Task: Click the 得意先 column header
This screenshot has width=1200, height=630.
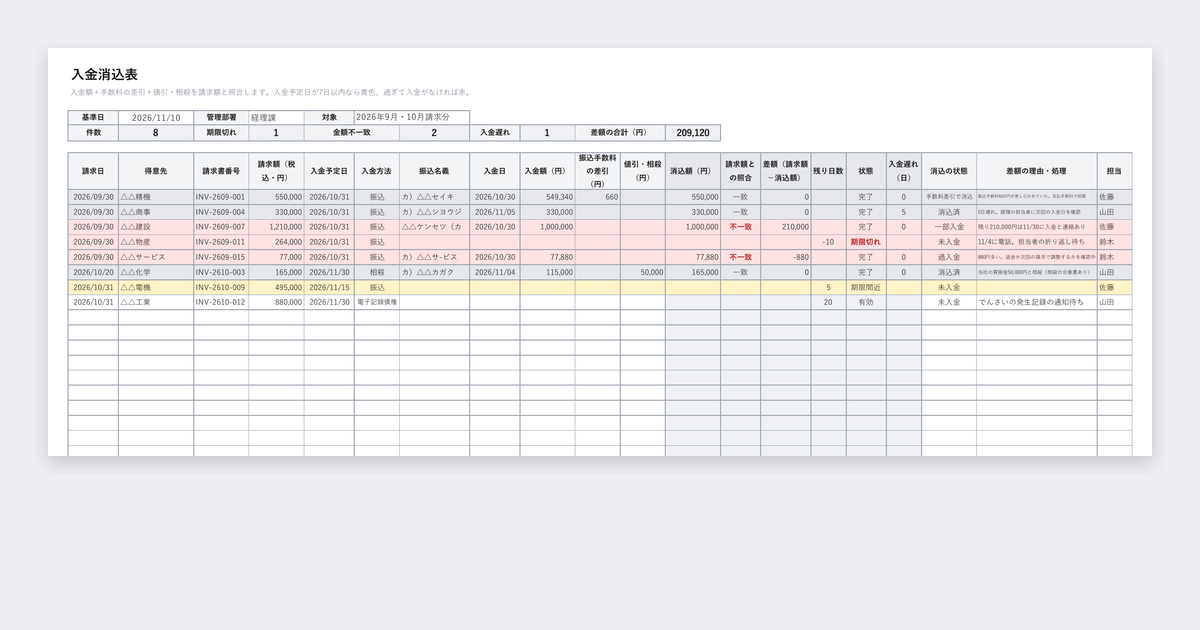Action: [156, 171]
